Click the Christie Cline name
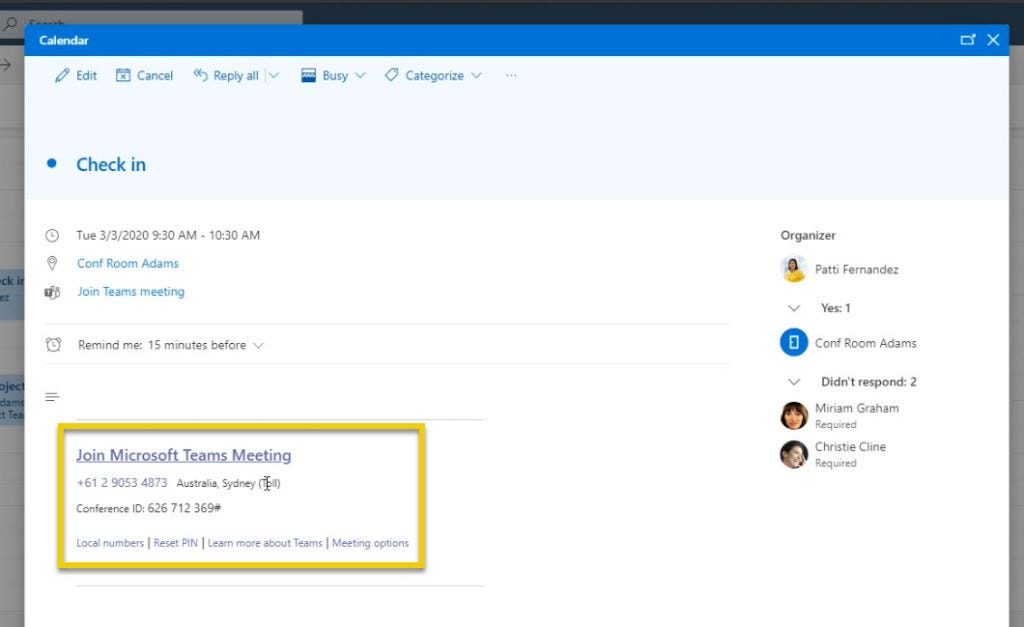Screen dimensions: 1024x627 tap(850, 447)
